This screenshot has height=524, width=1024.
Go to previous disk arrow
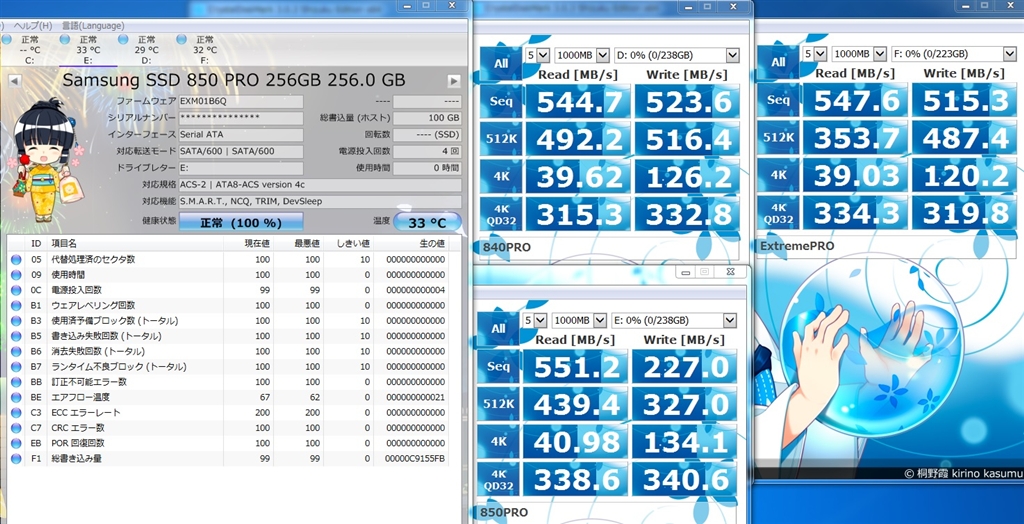point(15,80)
